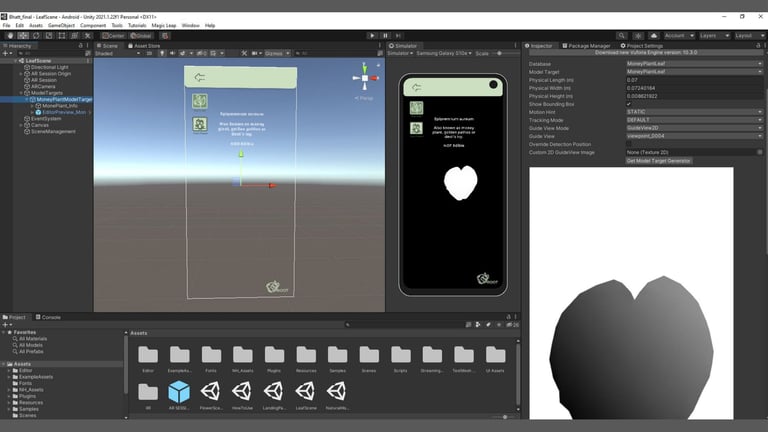The width and height of the screenshot is (768, 432).
Task: Open the search icon in the top toolbar
Action: 621,36
